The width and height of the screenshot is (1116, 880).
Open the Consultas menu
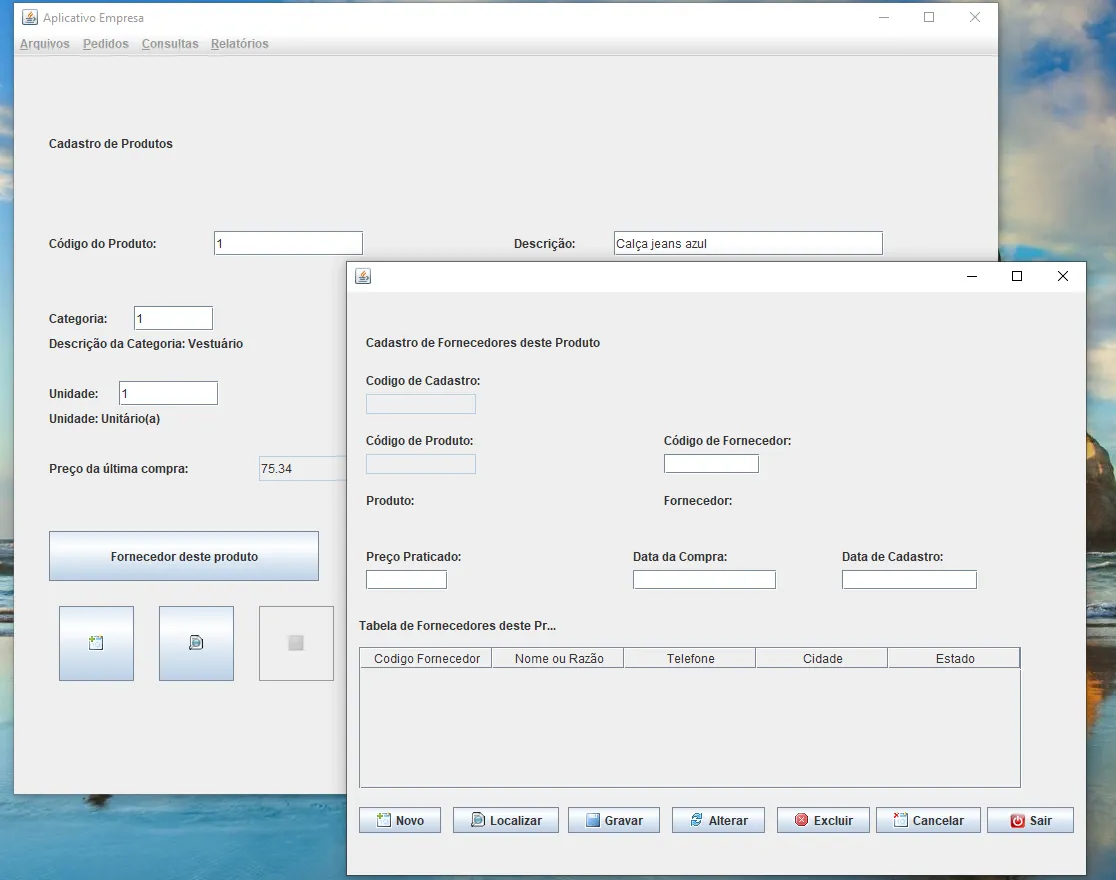[x=169, y=43]
